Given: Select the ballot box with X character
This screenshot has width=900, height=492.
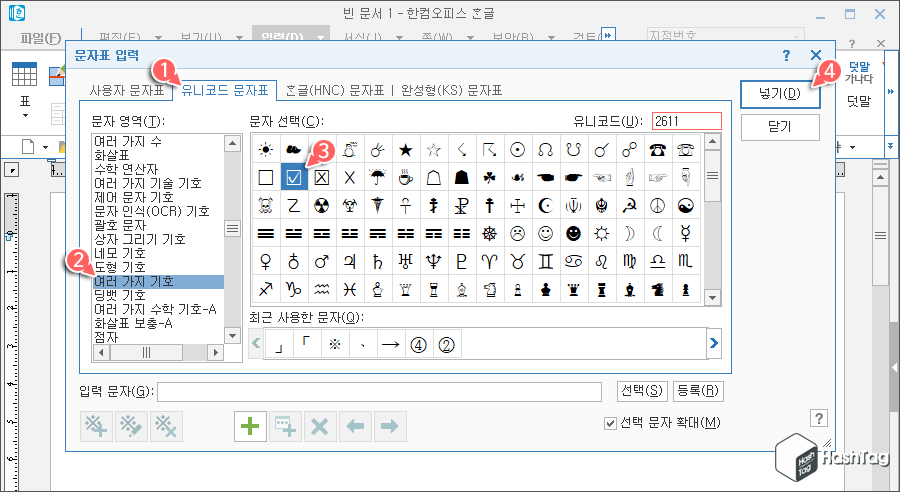Looking at the screenshot, I should [322, 177].
